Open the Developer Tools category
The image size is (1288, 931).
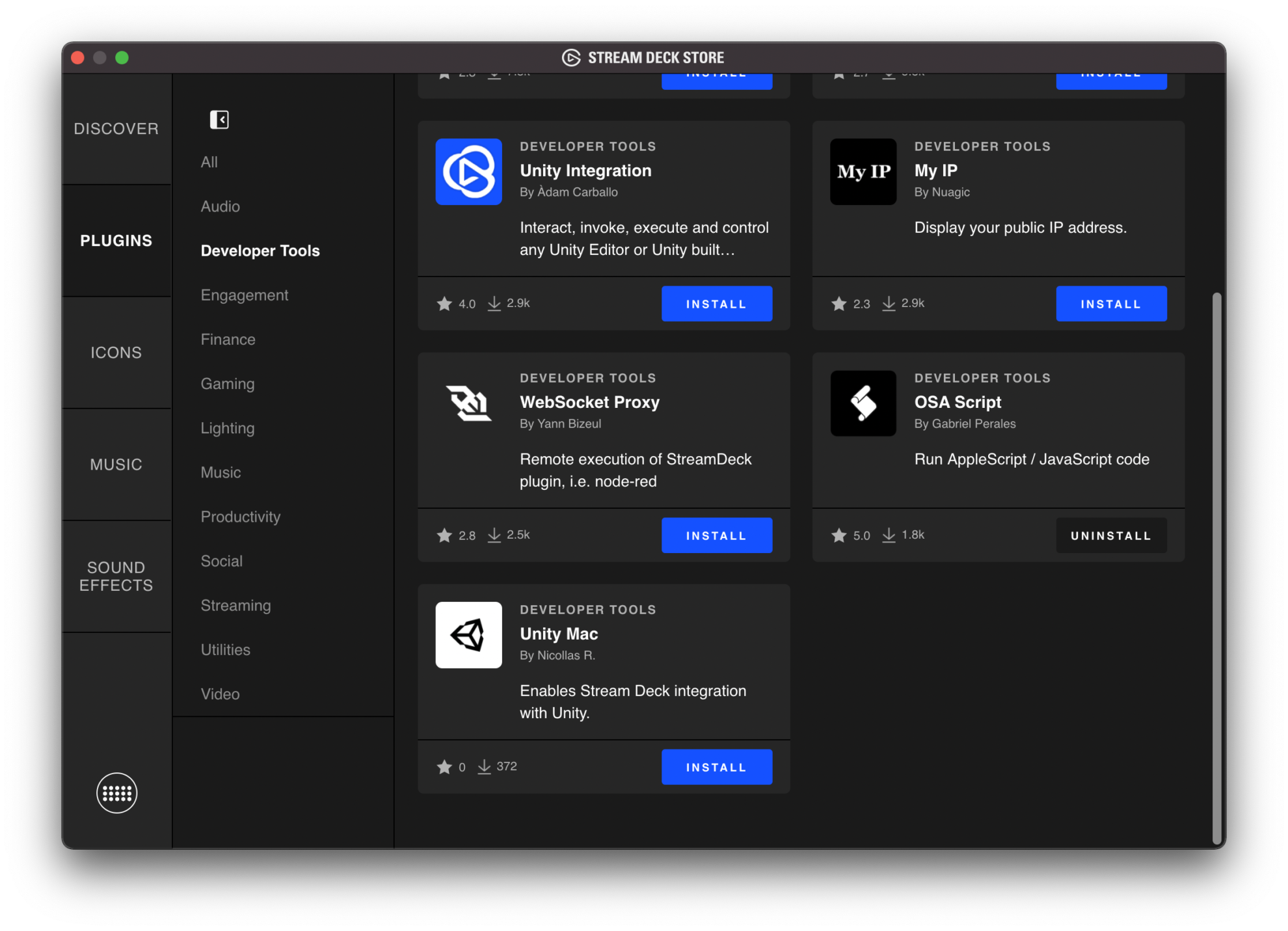pyautogui.click(x=260, y=250)
